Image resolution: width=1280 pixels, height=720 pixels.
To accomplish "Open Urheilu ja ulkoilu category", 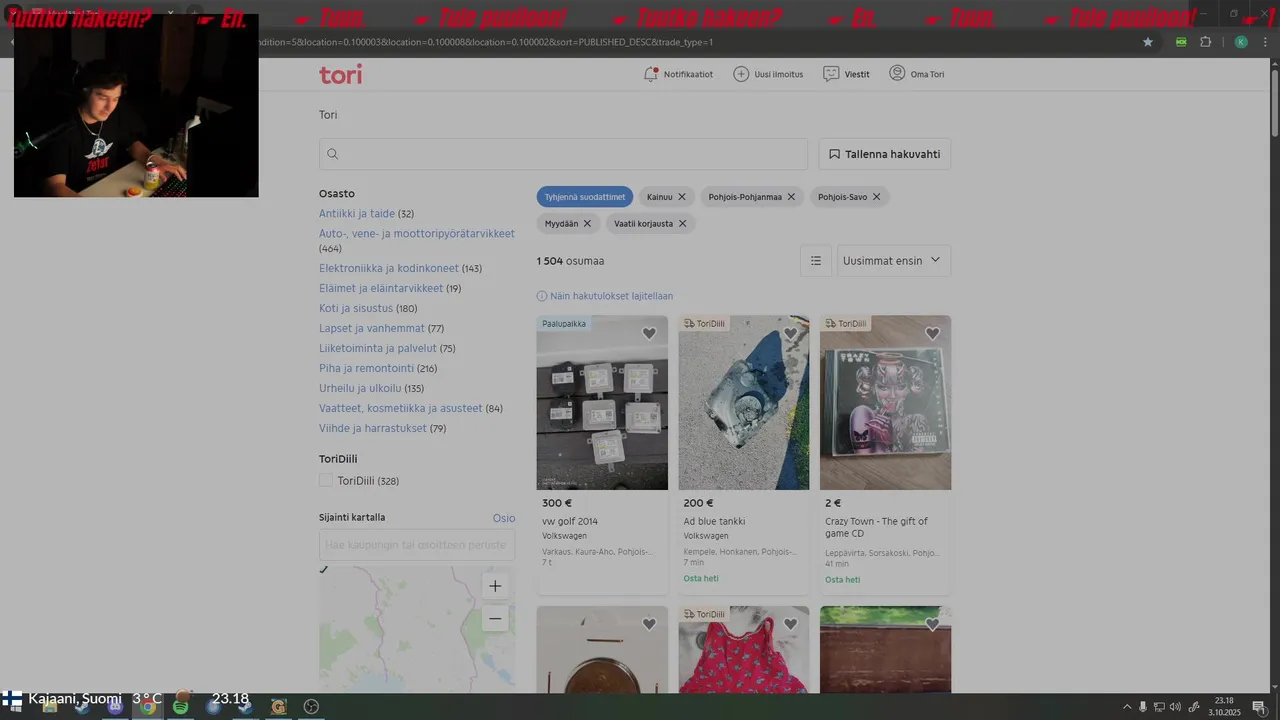I will (x=360, y=388).
